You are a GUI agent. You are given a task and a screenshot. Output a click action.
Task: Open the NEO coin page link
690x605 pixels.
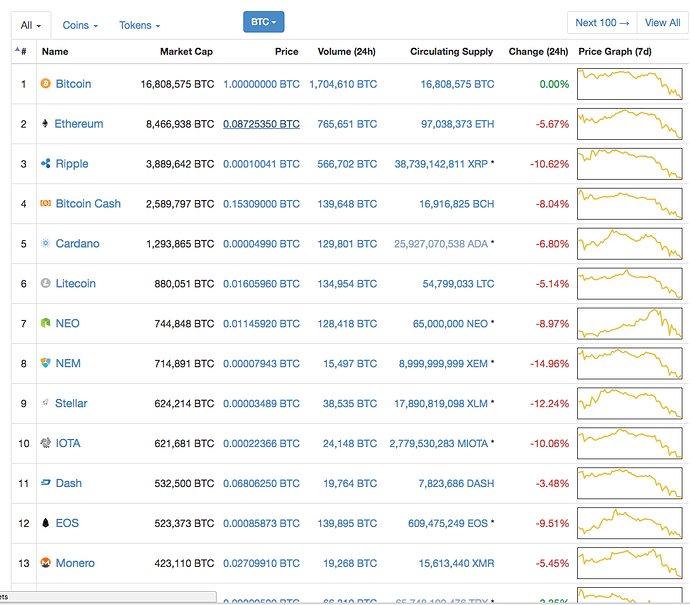coord(67,323)
